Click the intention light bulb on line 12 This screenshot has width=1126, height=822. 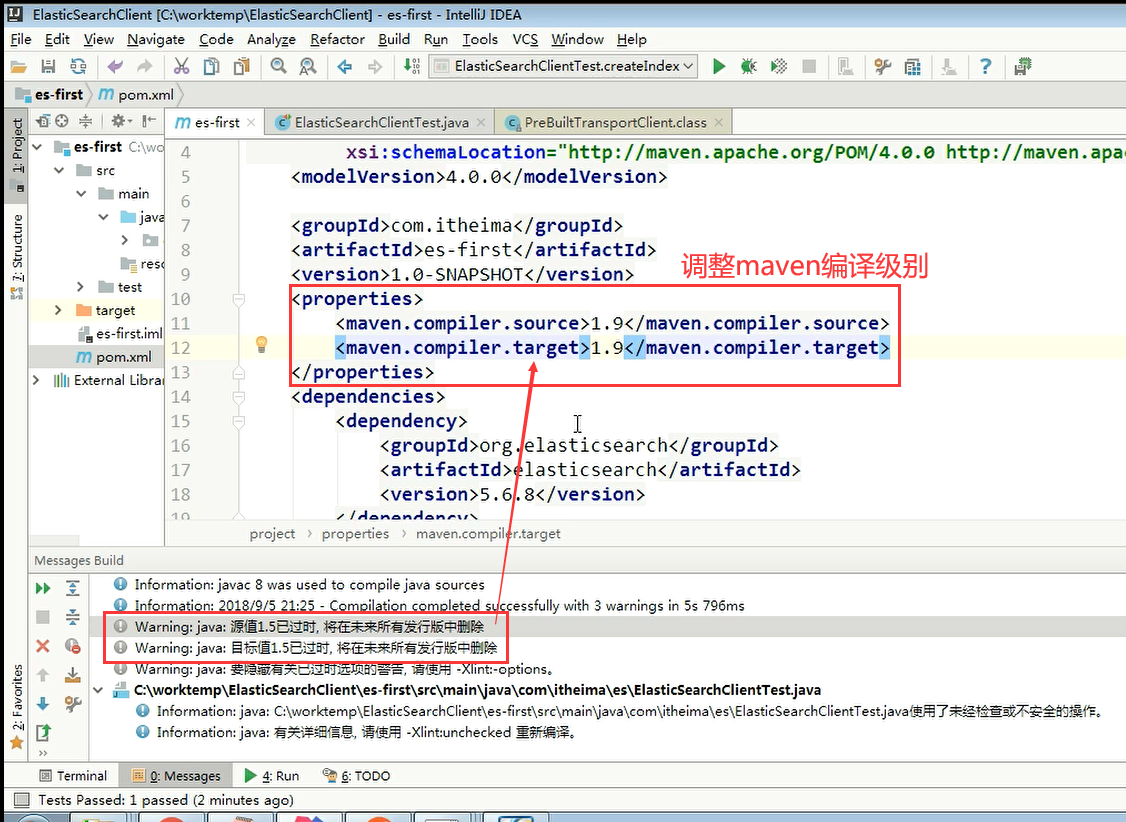pos(261,345)
